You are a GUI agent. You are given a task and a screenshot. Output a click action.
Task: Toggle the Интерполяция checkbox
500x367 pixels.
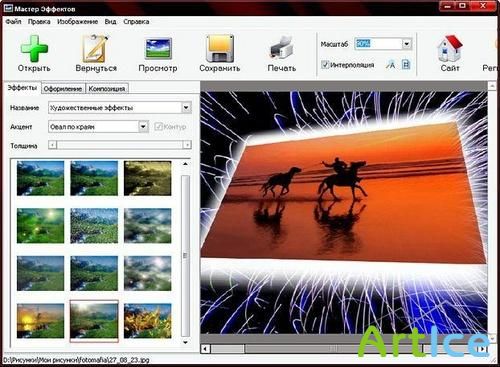pyautogui.click(x=325, y=64)
